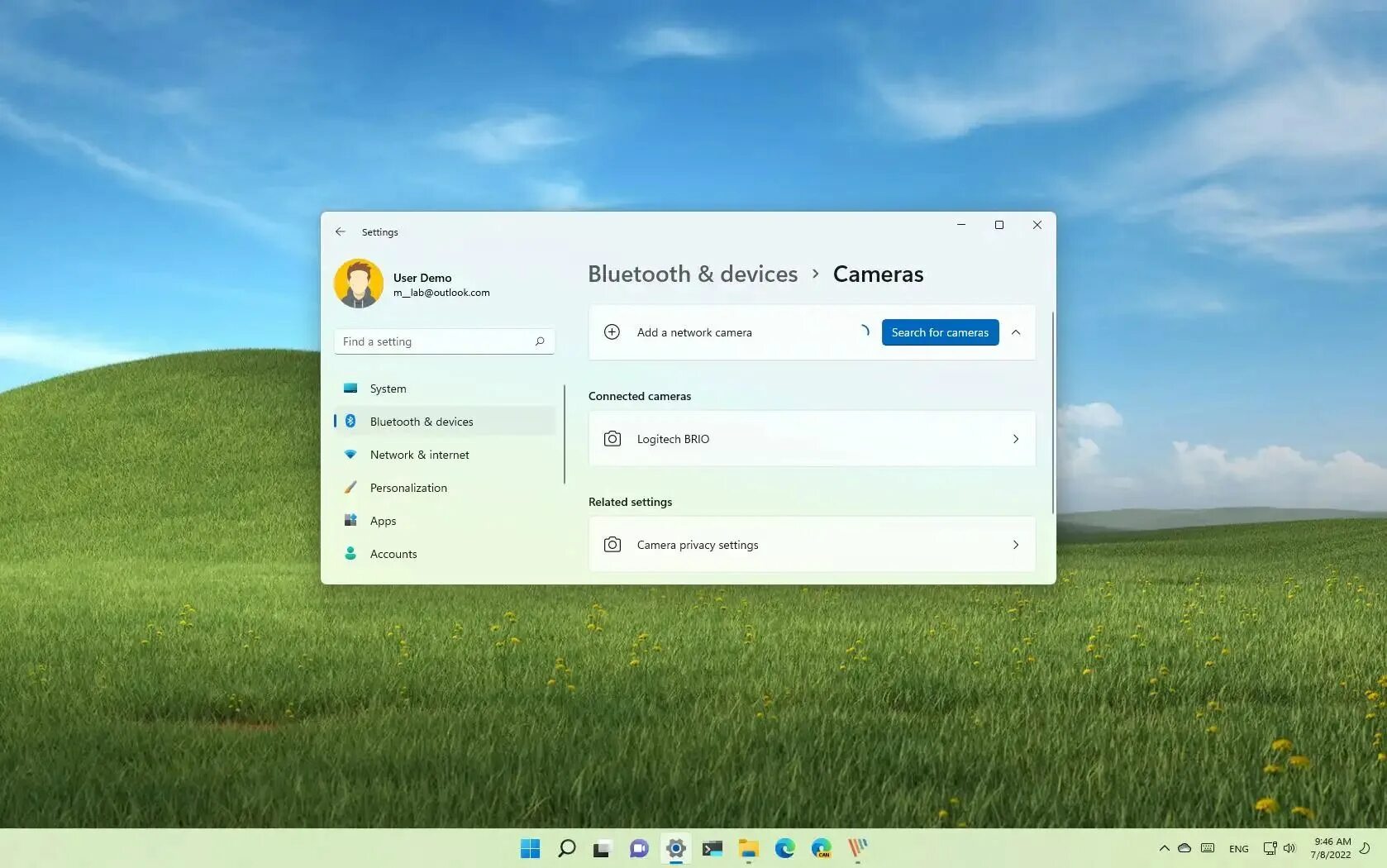The width and height of the screenshot is (1387, 868).
Task: Click the Settings gear icon on the taskbar
Action: 676,848
